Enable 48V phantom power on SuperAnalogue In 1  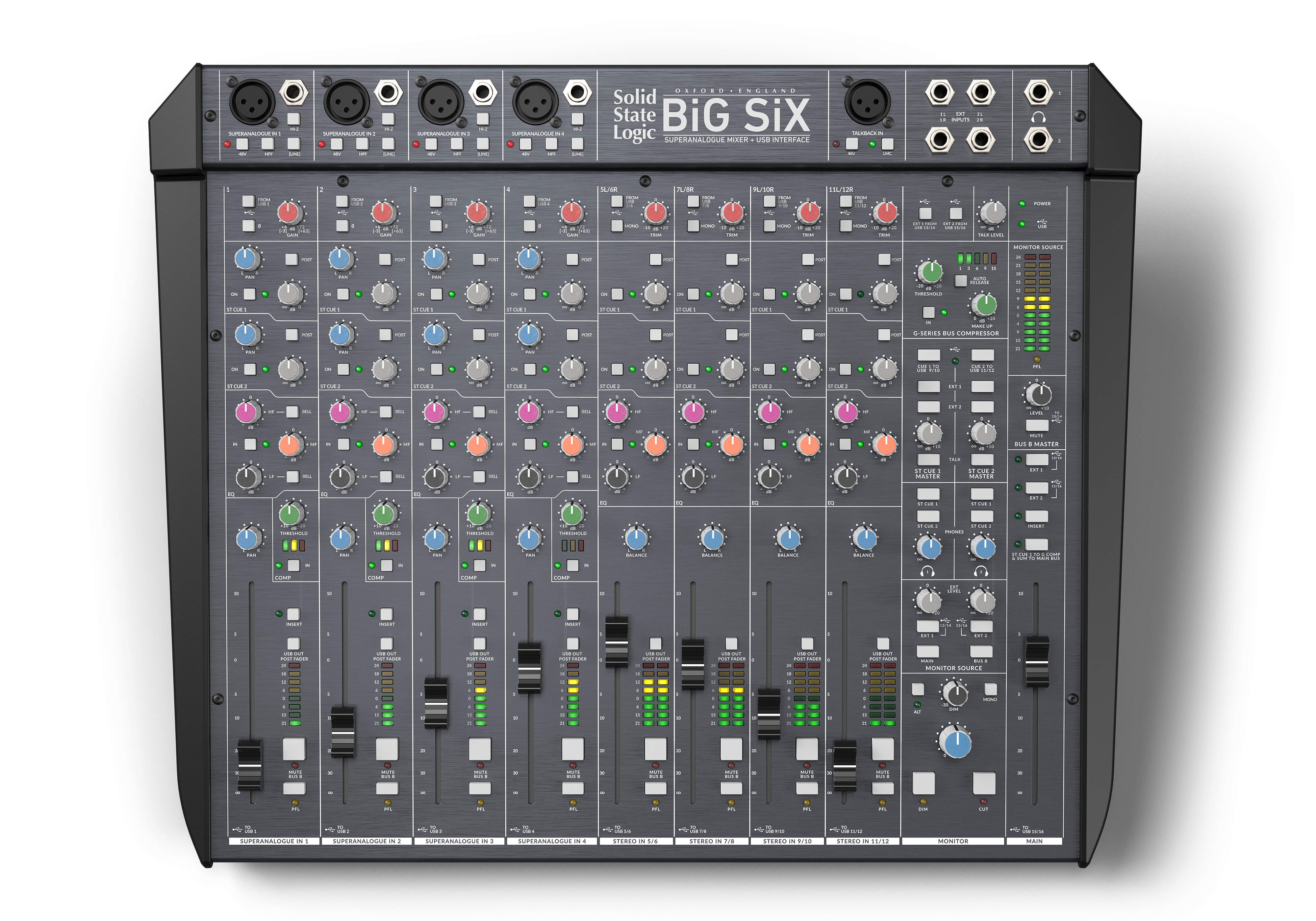point(242,144)
